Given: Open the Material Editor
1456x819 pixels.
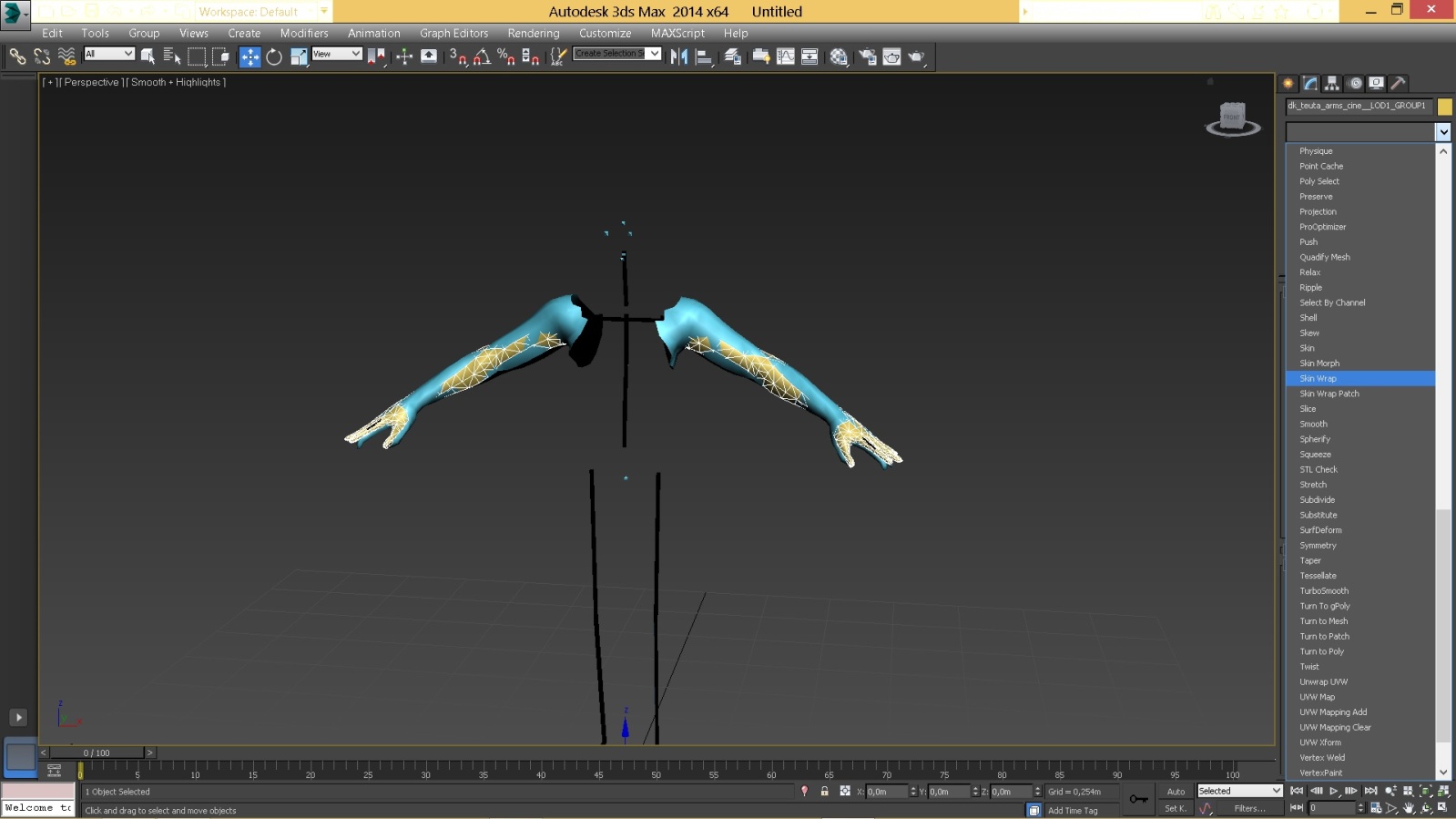Looking at the screenshot, I should pos(839,56).
